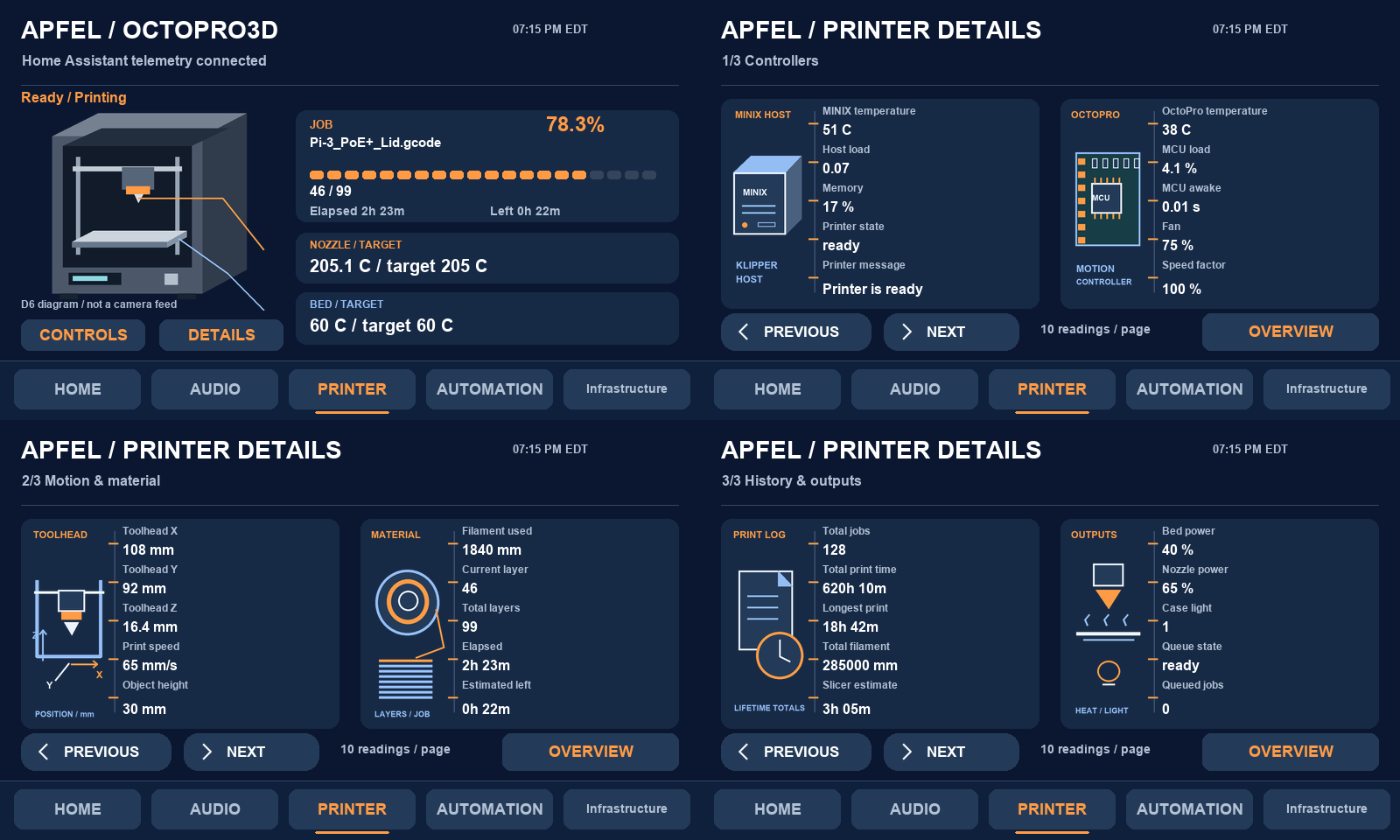The height and width of the screenshot is (840, 1400).
Task: Click the Pi-3_PoE+_Lid.gcode job name
Action: pos(375,143)
